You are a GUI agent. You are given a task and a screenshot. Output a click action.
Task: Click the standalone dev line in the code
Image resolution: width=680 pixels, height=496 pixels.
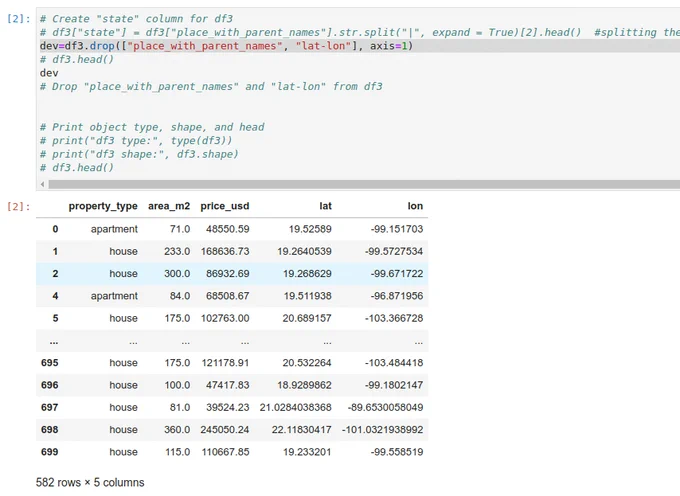click(49, 73)
